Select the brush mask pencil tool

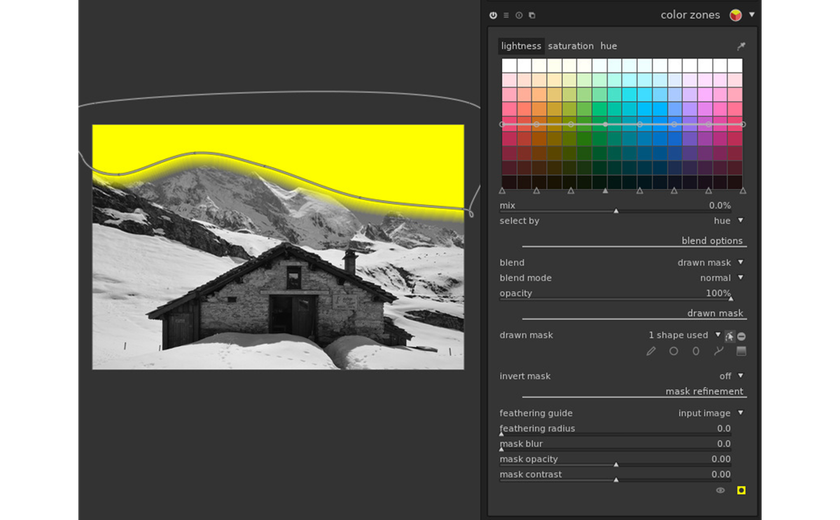tap(651, 351)
